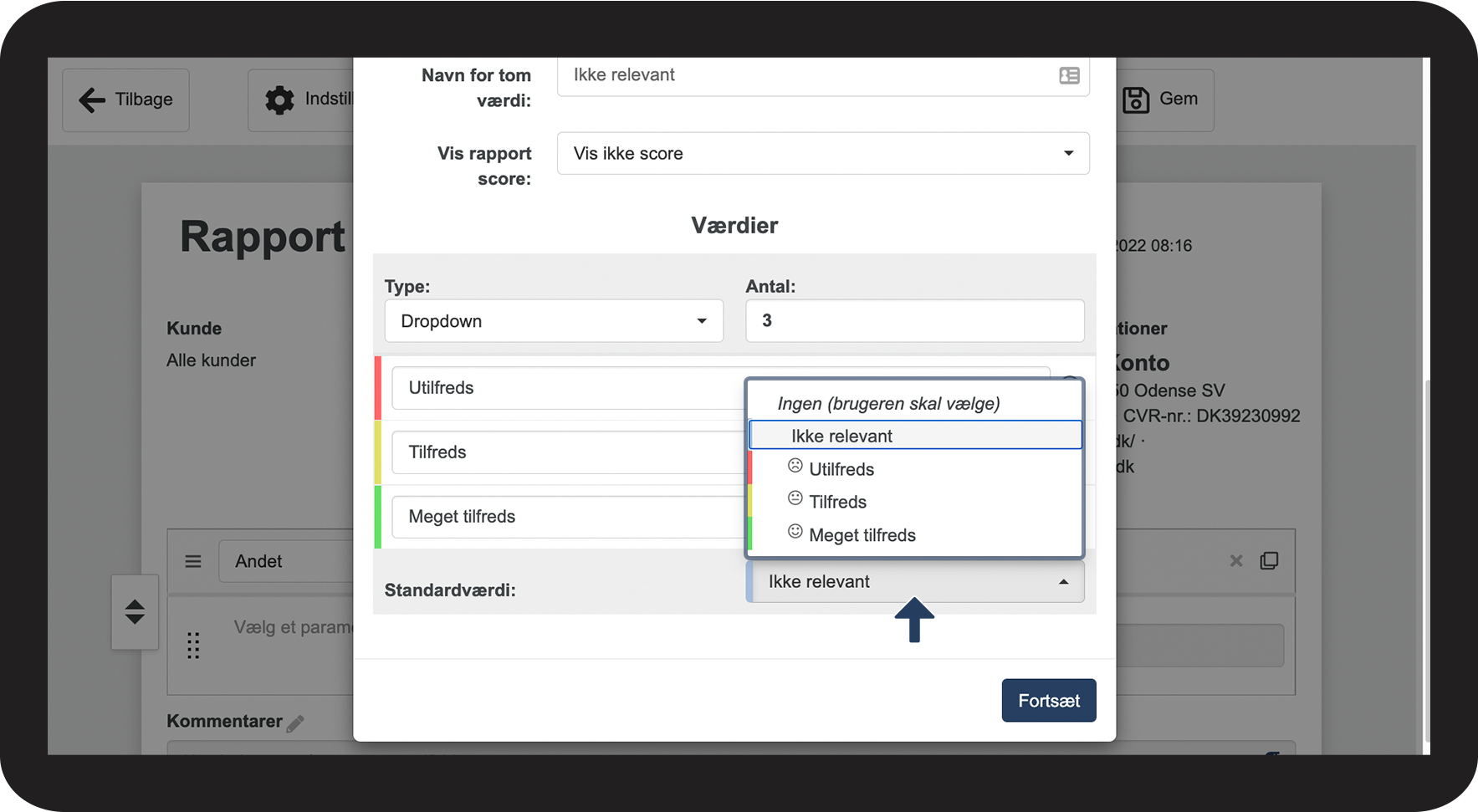Click the back arrow Tilbage button
Screen dimensions: 1478x812
tap(126, 100)
